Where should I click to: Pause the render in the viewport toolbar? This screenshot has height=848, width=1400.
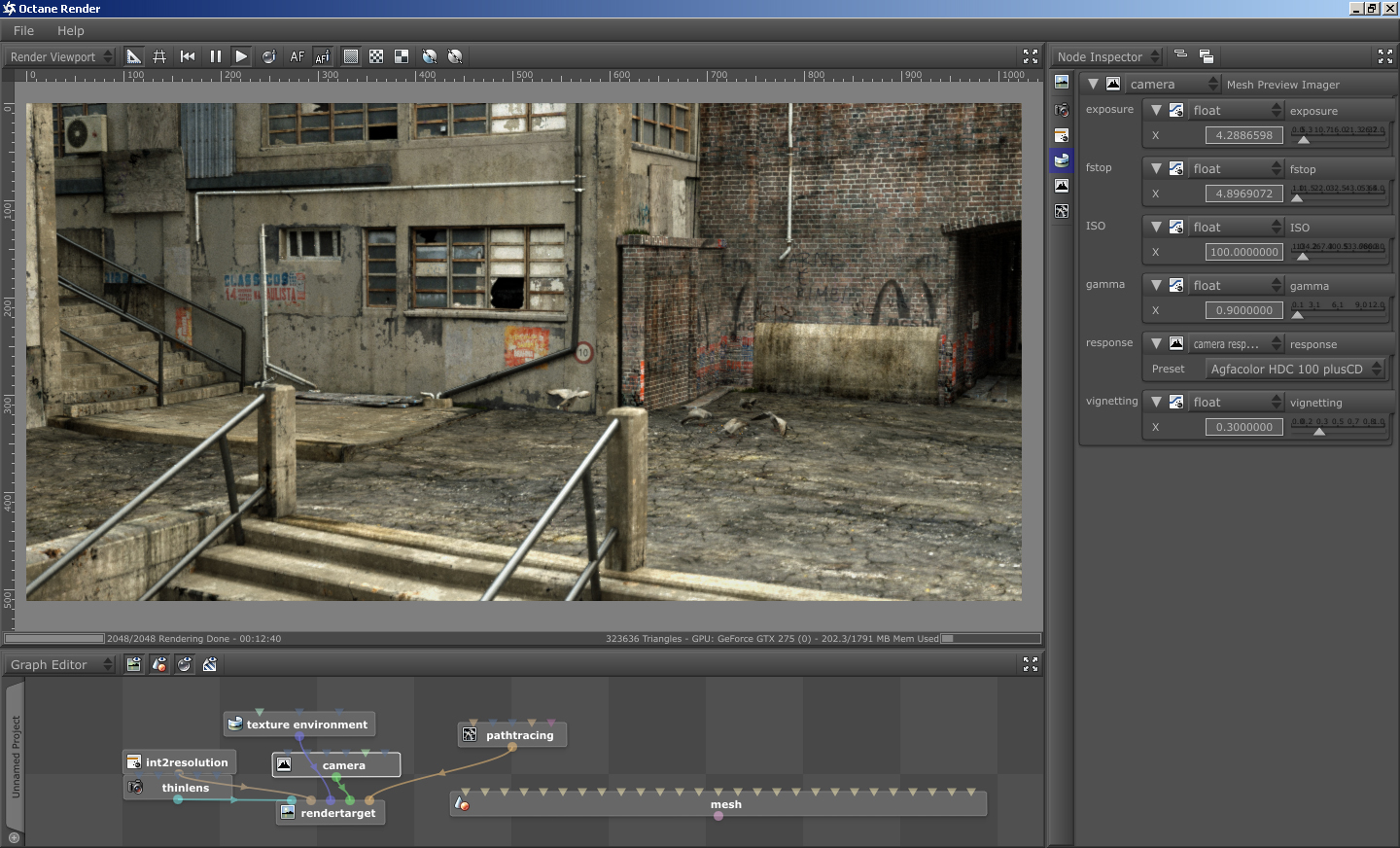click(215, 56)
